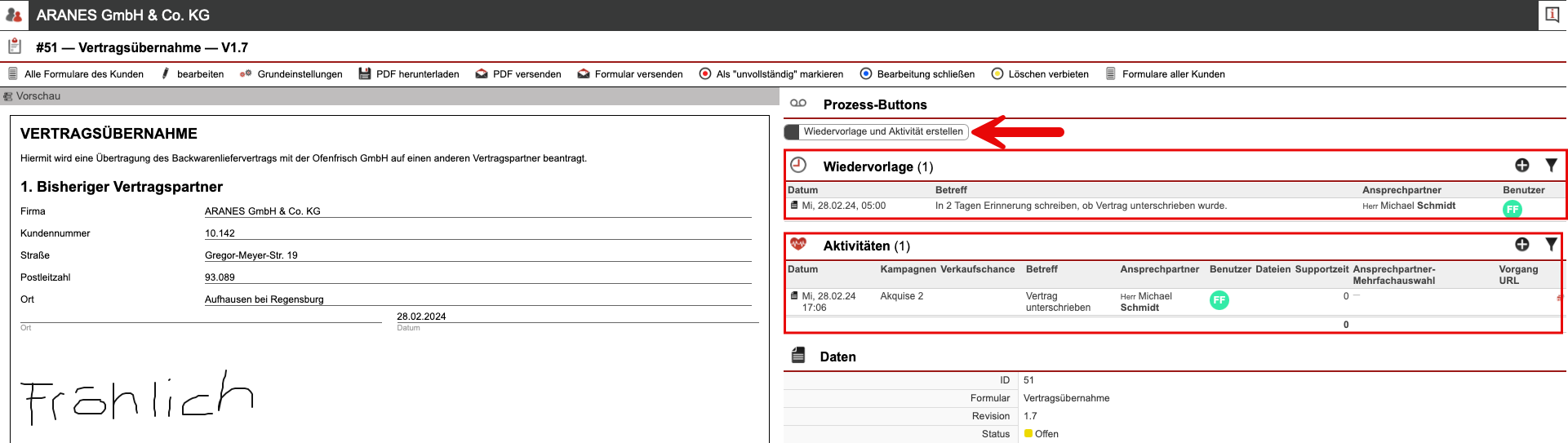Click the customer icon beside ARANES GmbH

(14, 15)
